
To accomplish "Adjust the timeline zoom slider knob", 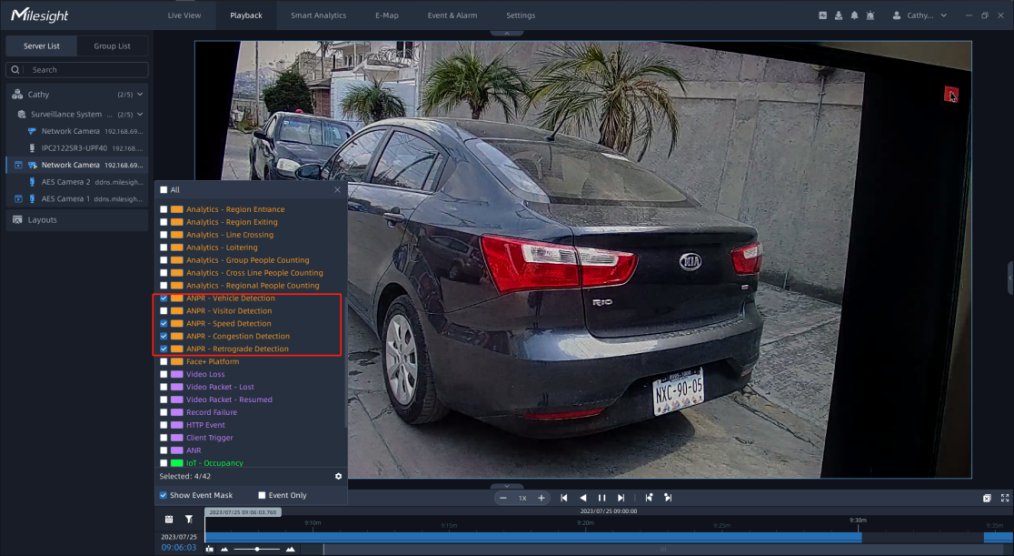I will 257,550.
